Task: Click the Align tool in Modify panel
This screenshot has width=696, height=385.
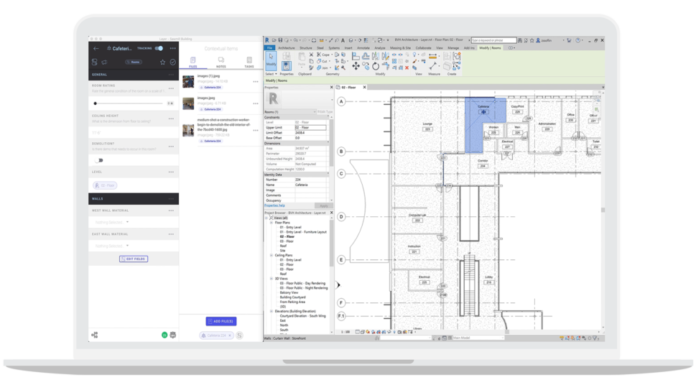Action: (356, 56)
